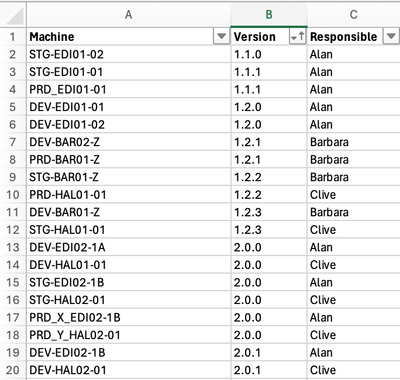Select cell PRD_Y_HAL02-01
The image size is (400, 380).
point(129,335)
